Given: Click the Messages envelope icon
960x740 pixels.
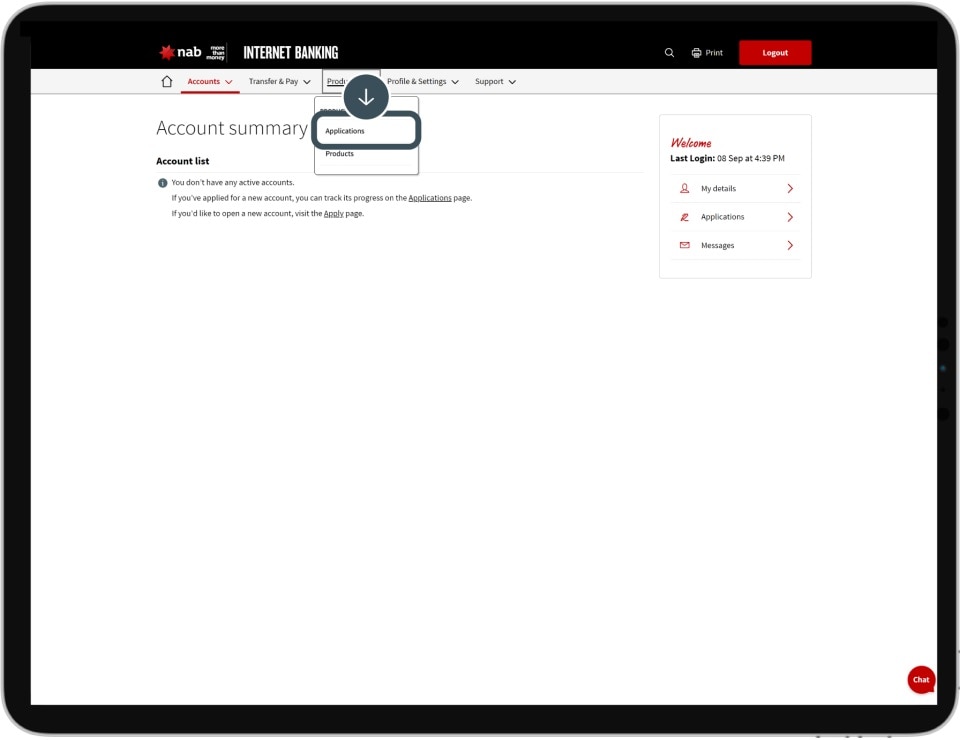Looking at the screenshot, I should [x=685, y=245].
